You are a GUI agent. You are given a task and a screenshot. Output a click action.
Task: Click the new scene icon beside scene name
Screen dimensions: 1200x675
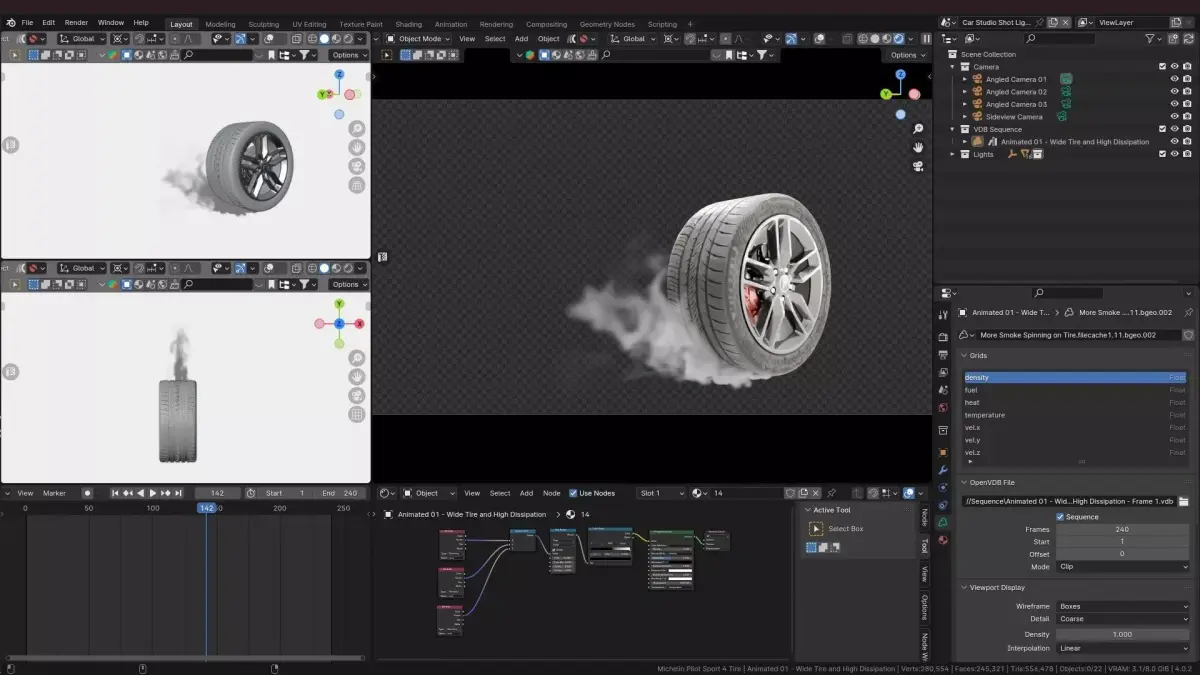coord(1053,22)
